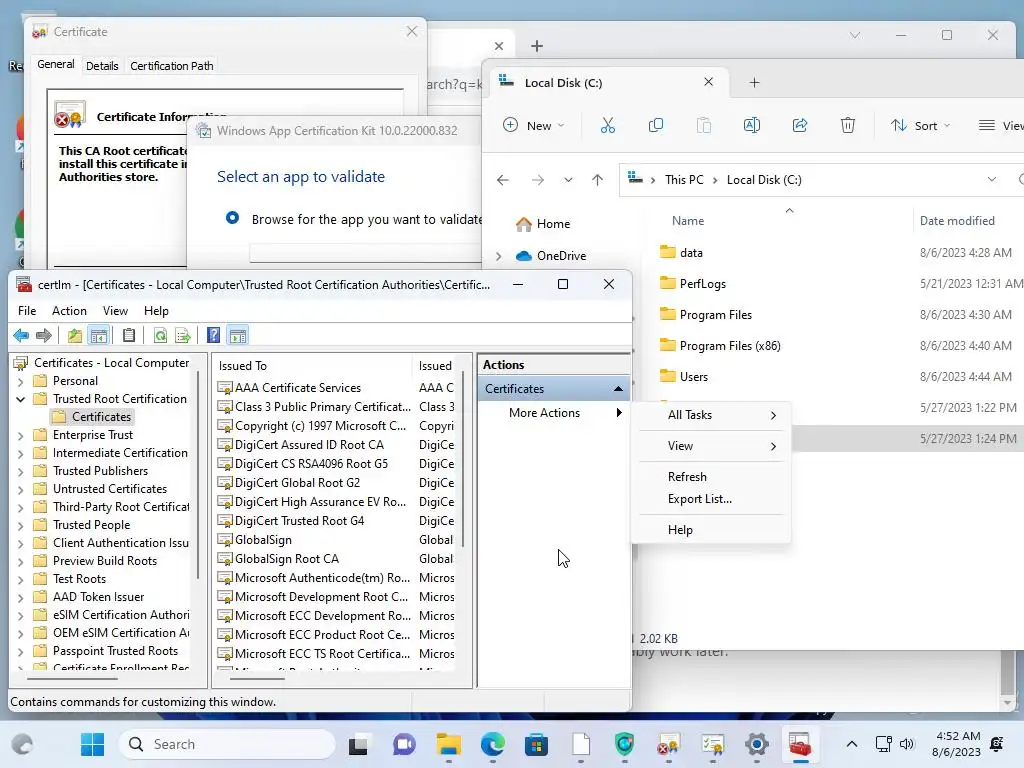Click the Back arrow in certlm toolbar
This screenshot has width=1024, height=768.
click(21, 336)
